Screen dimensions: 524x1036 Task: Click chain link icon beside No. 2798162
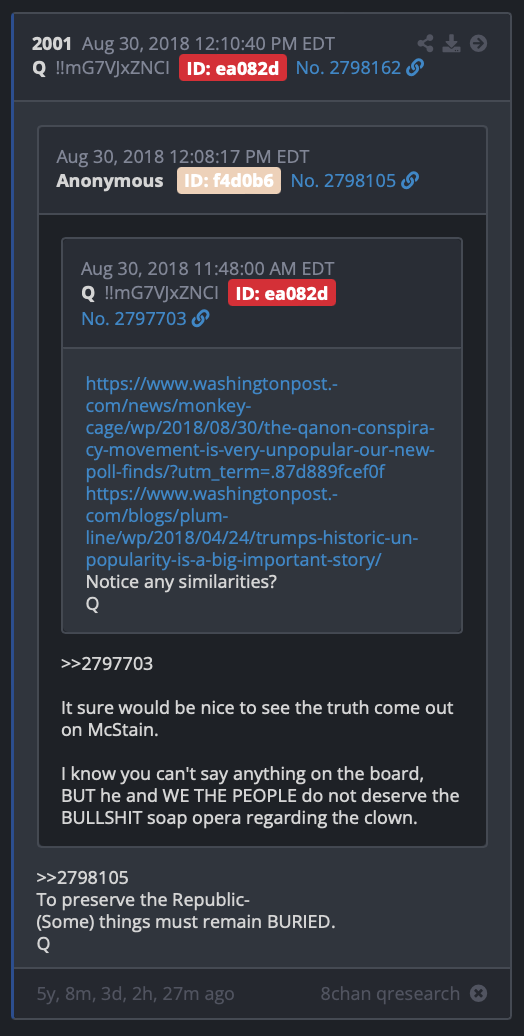click(415, 68)
